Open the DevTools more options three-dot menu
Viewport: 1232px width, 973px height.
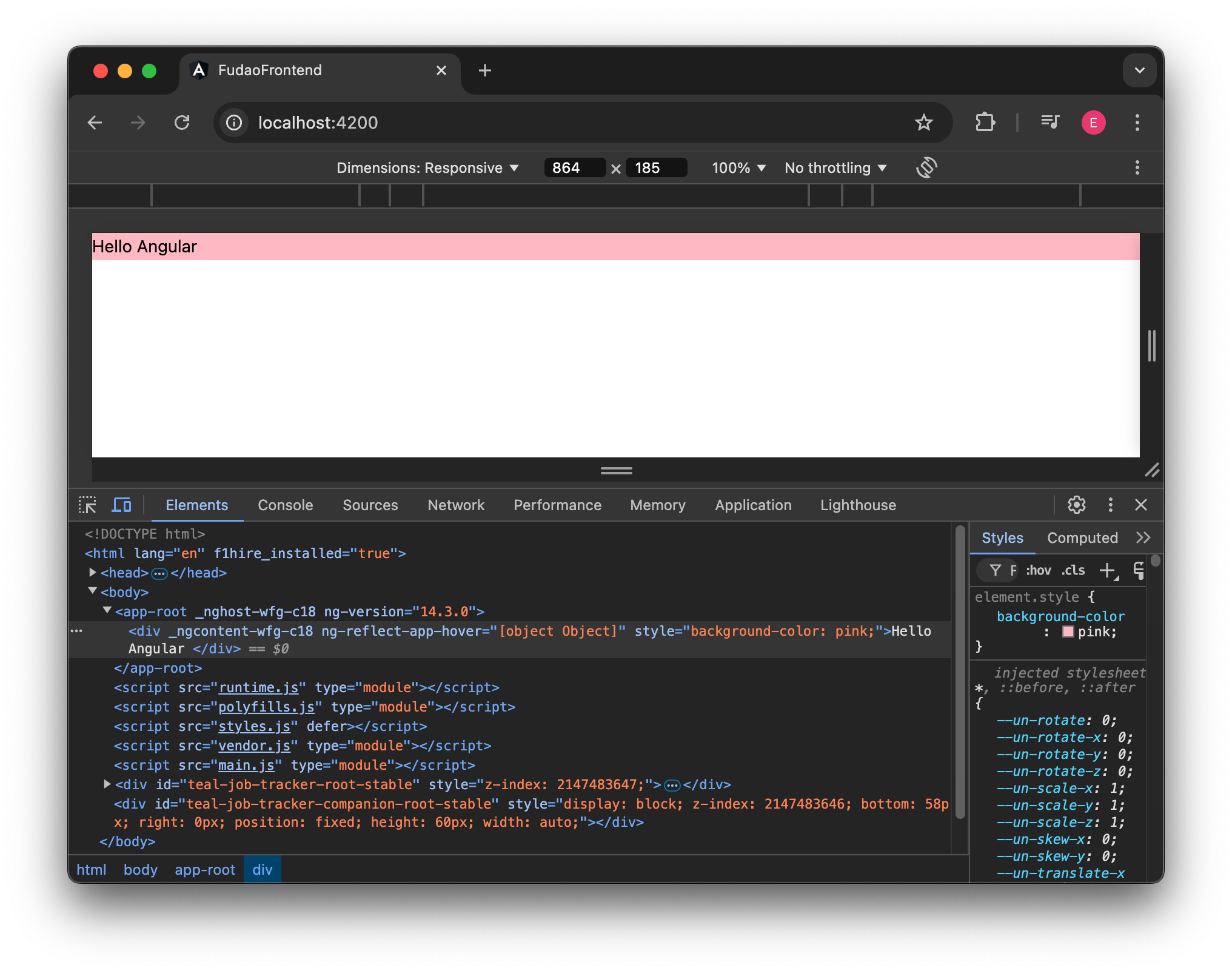1110,505
